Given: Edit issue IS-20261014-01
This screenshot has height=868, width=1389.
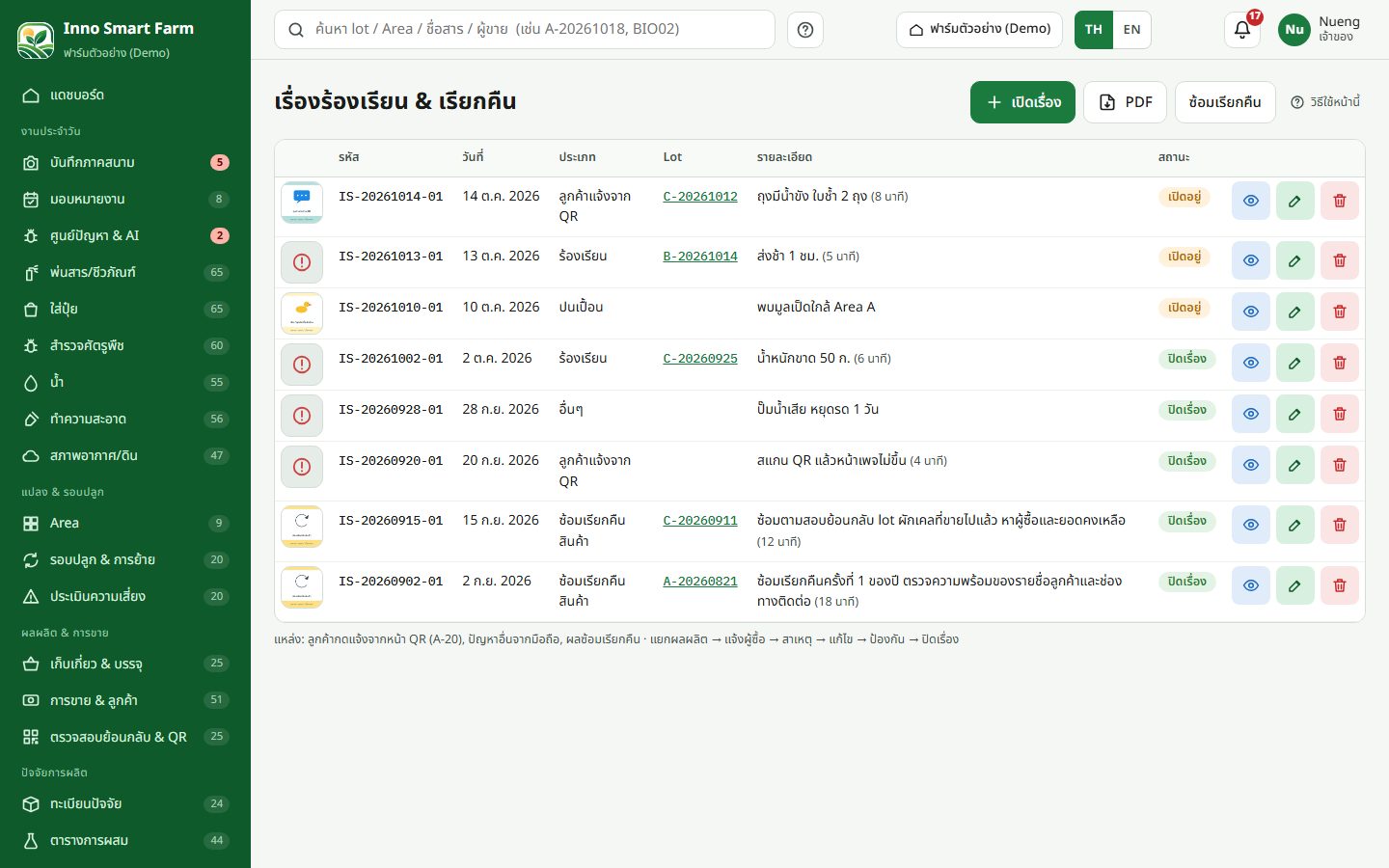Looking at the screenshot, I should click(1294, 201).
